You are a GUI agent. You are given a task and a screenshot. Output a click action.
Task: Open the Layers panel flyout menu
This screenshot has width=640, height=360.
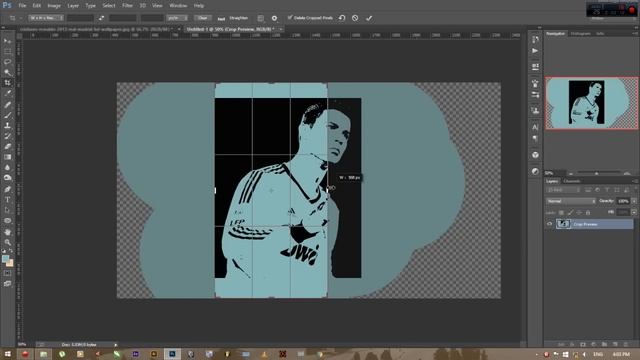click(x=635, y=181)
